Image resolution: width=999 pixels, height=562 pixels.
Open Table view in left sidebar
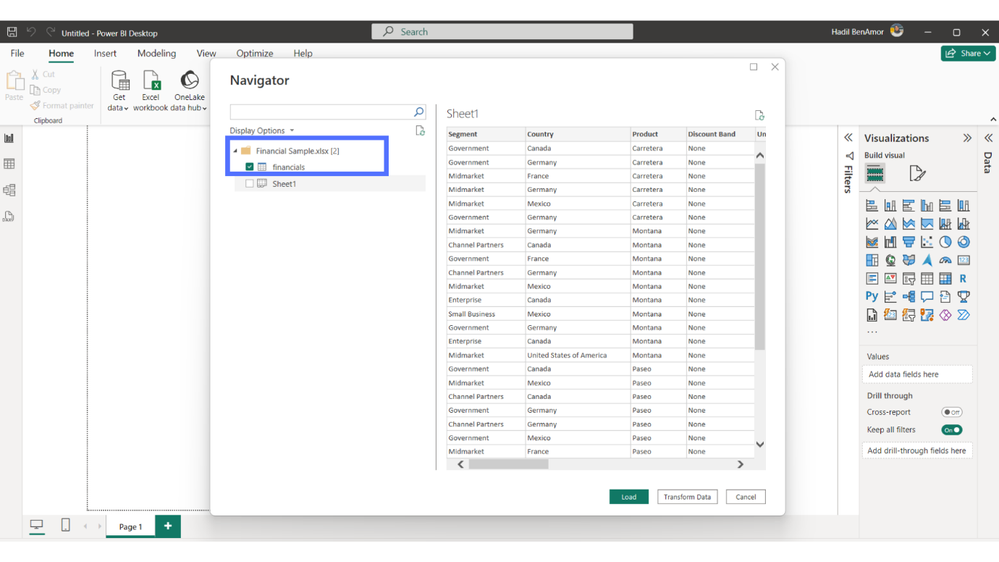tap(9, 164)
